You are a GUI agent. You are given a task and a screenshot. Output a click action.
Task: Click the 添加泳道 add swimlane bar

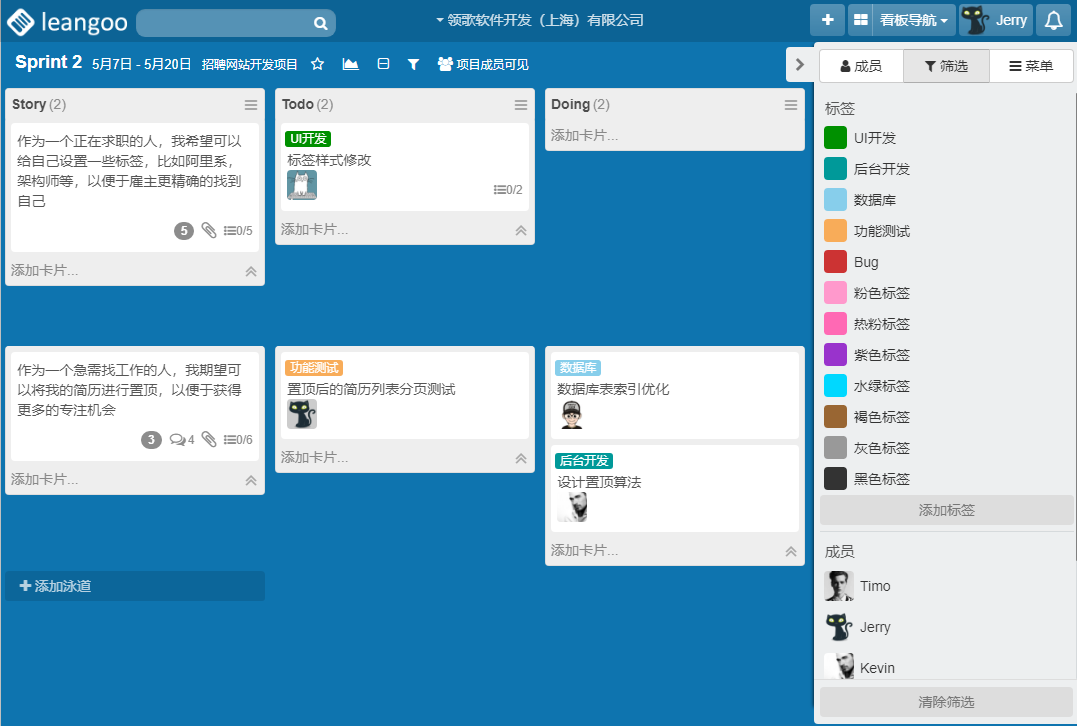[x=135, y=586]
